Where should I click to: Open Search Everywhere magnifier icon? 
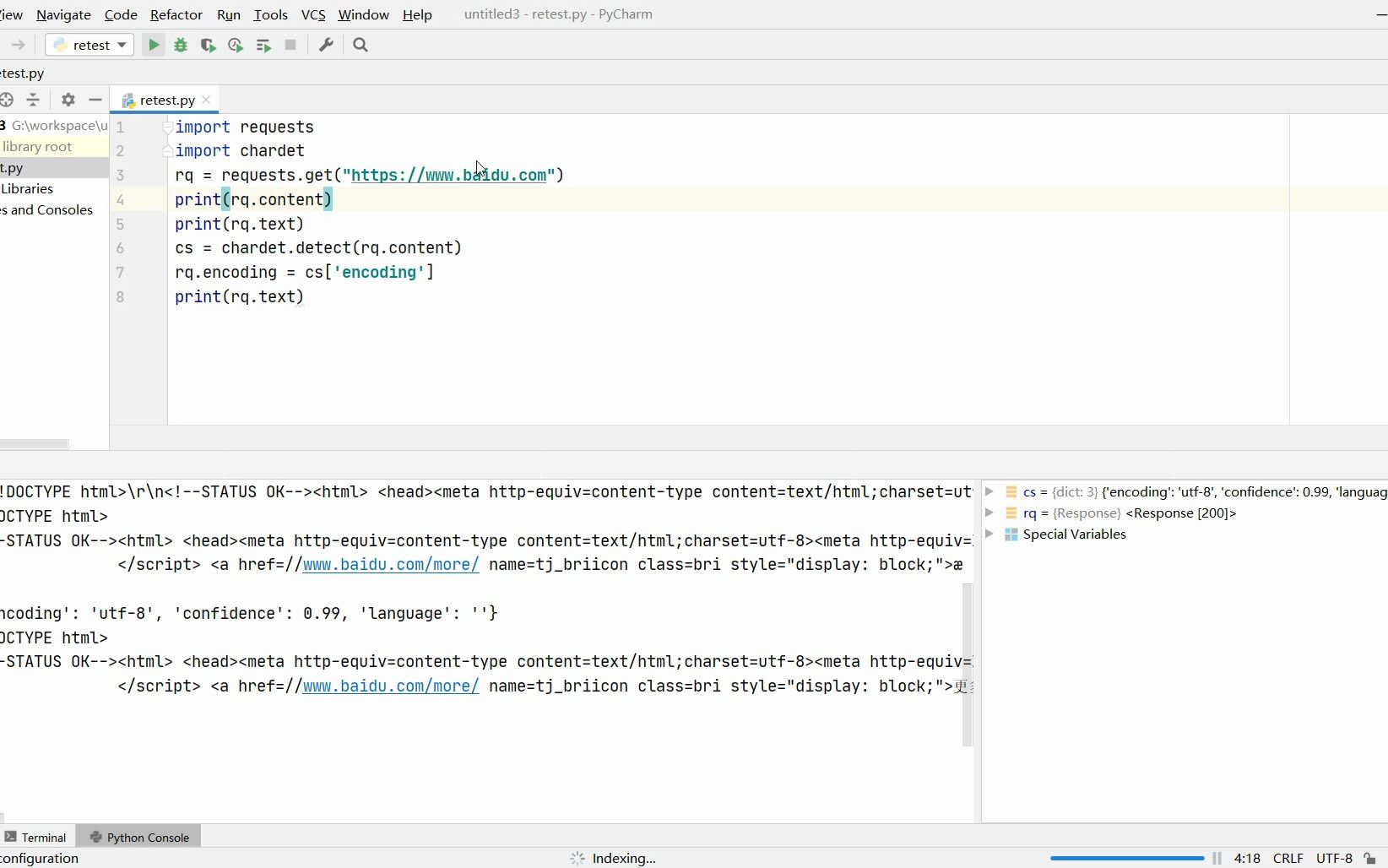[361, 45]
